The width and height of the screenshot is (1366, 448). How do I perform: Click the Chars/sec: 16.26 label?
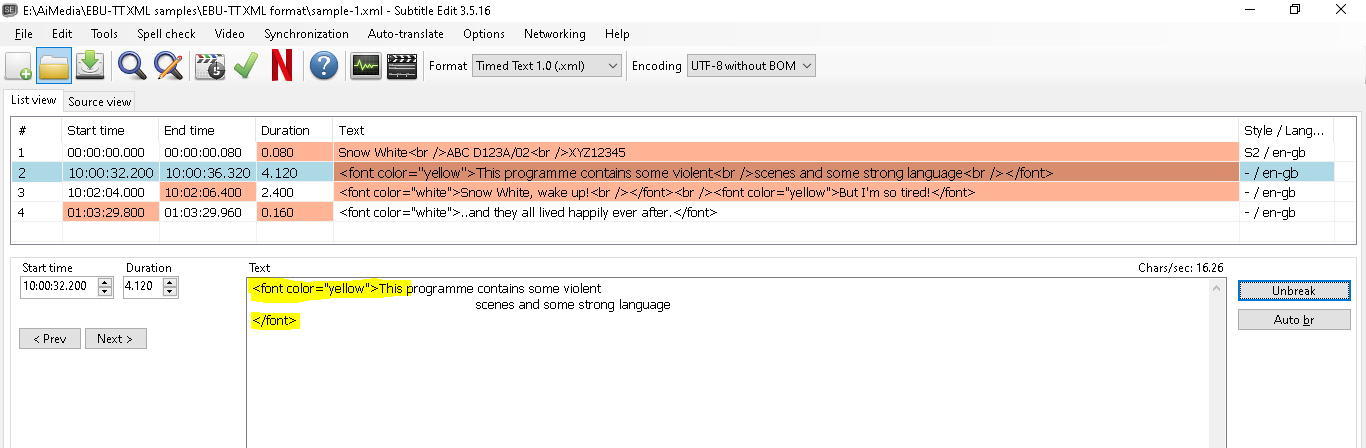click(1181, 268)
